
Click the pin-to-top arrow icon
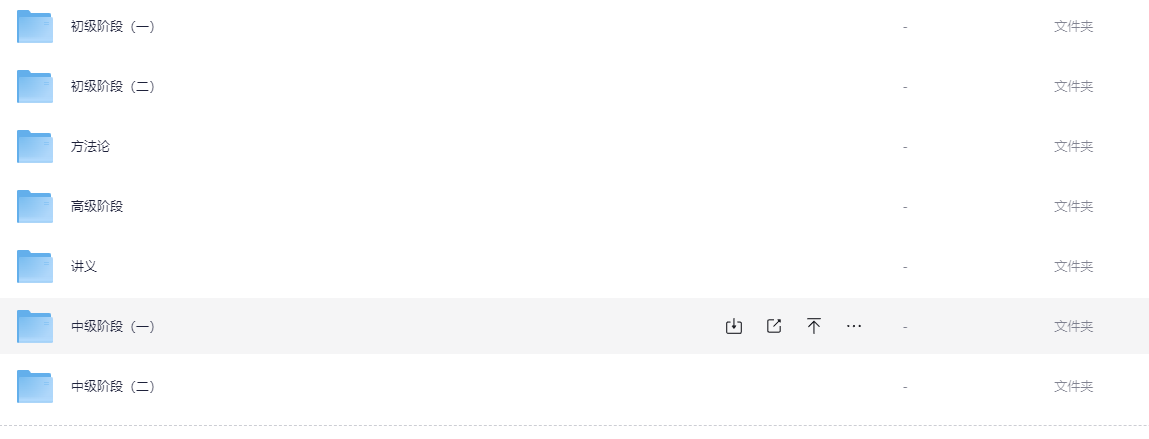point(813,326)
